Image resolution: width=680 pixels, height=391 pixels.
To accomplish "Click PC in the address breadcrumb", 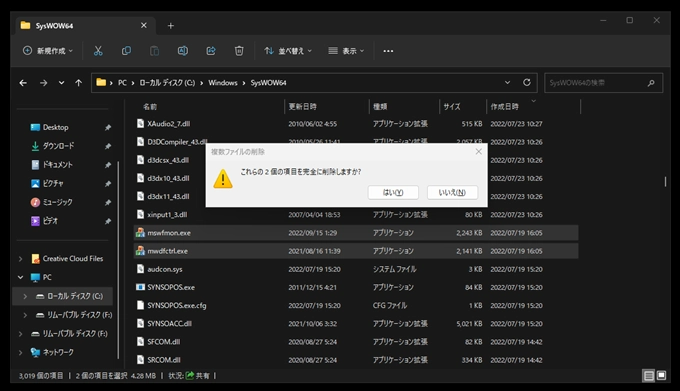I will click(122, 82).
